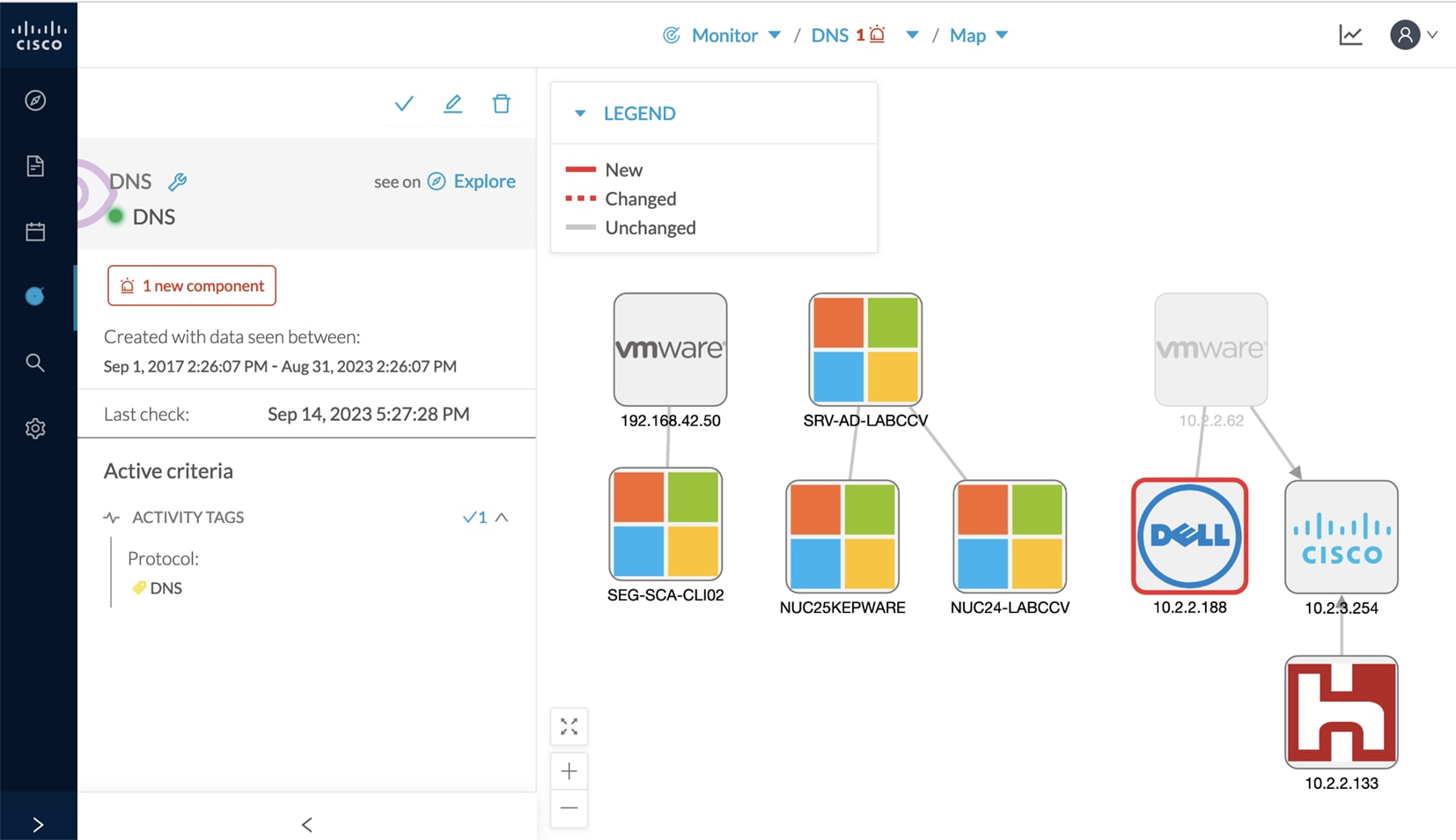Screen dimensions: 1456x840
Task: Select the faded VMware node 10.2.2.62
Action: pyautogui.click(x=1211, y=350)
